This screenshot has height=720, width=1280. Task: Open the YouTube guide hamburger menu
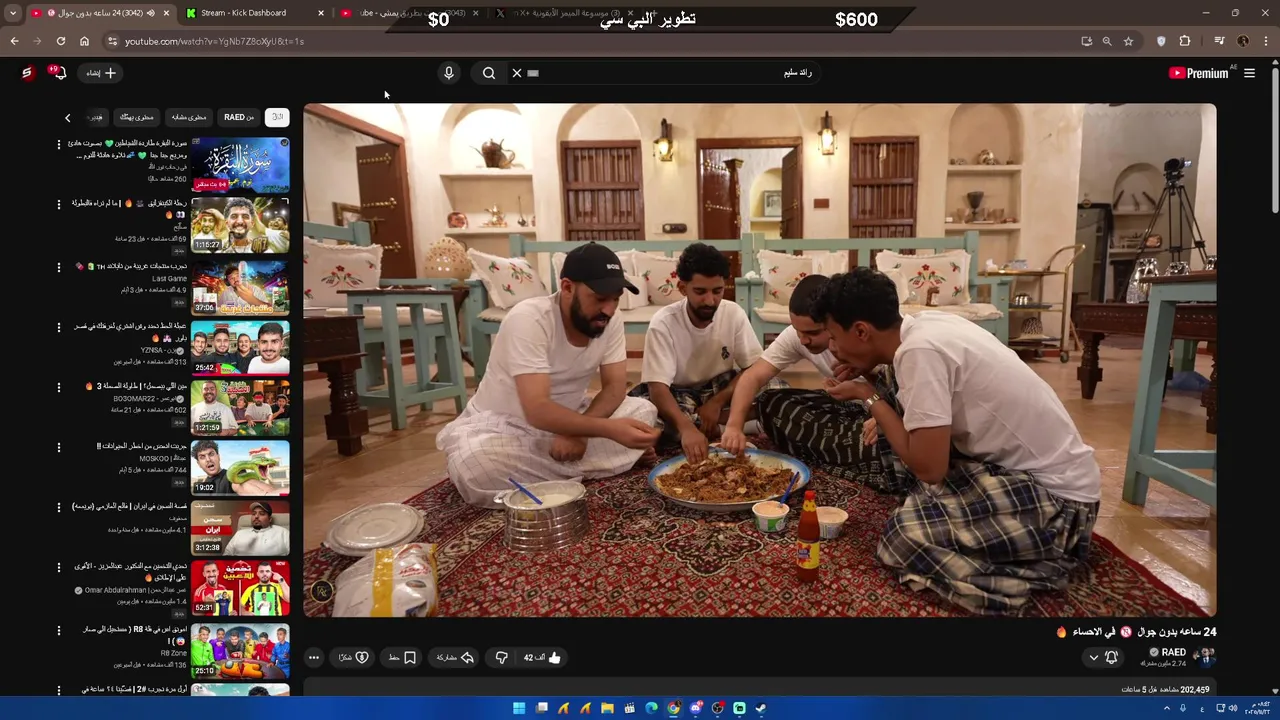(1249, 73)
